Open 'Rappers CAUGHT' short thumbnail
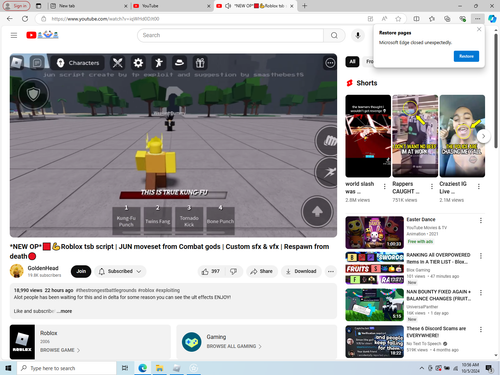 pos(415,136)
